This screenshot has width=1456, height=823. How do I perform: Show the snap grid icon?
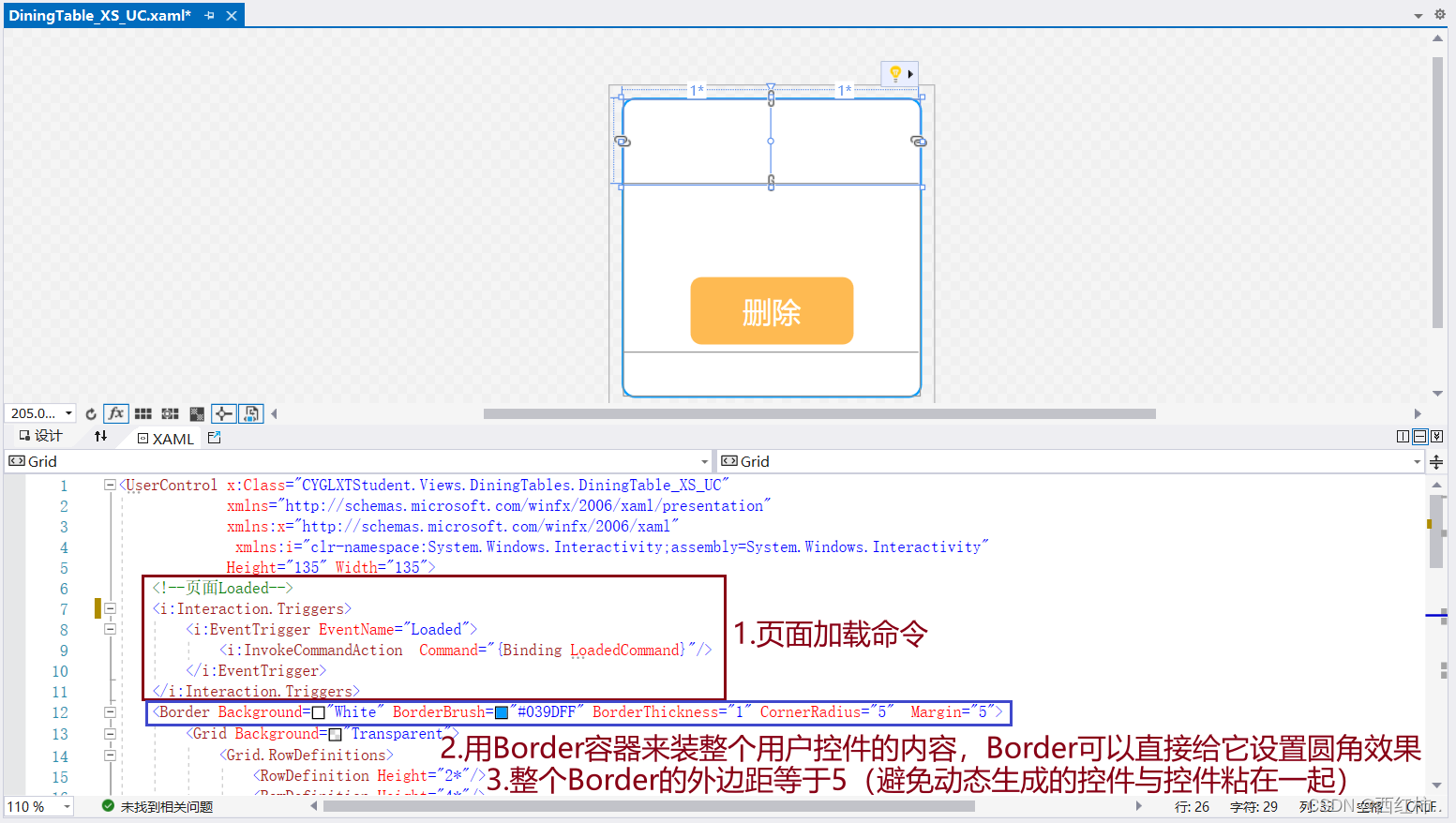(143, 413)
